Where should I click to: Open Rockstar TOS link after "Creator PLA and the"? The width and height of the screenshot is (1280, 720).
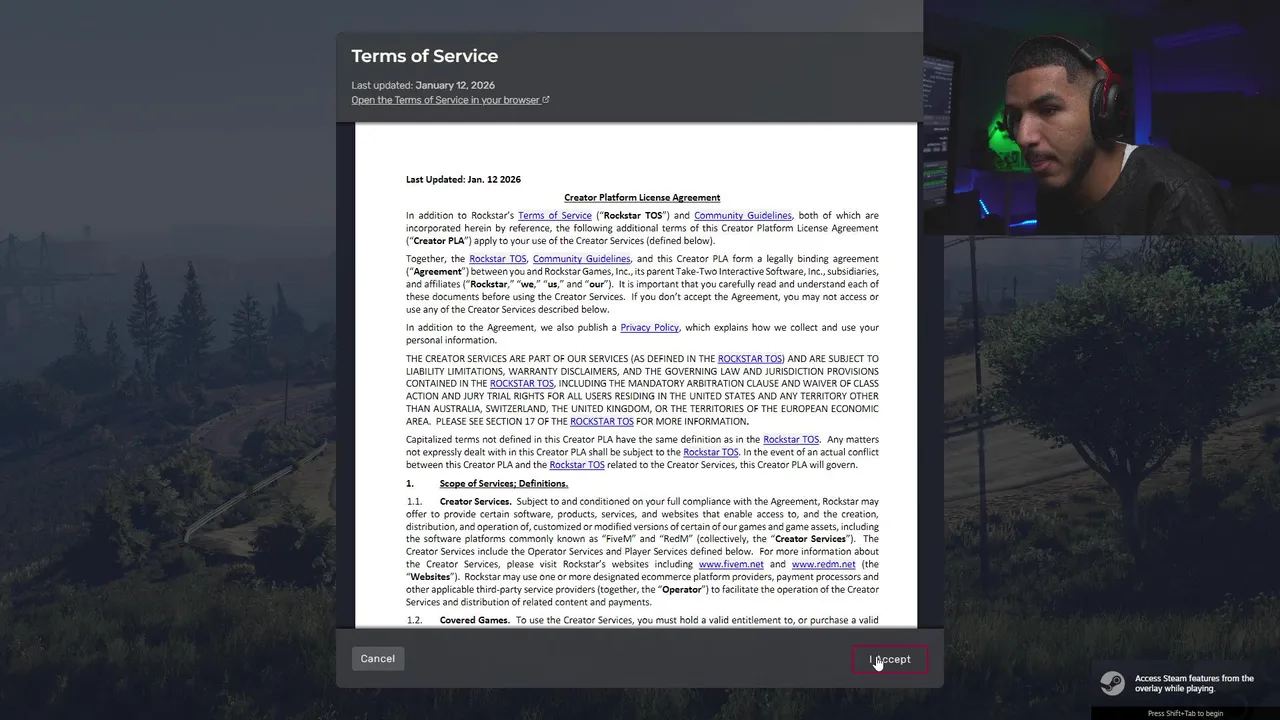pyautogui.click(x=577, y=465)
